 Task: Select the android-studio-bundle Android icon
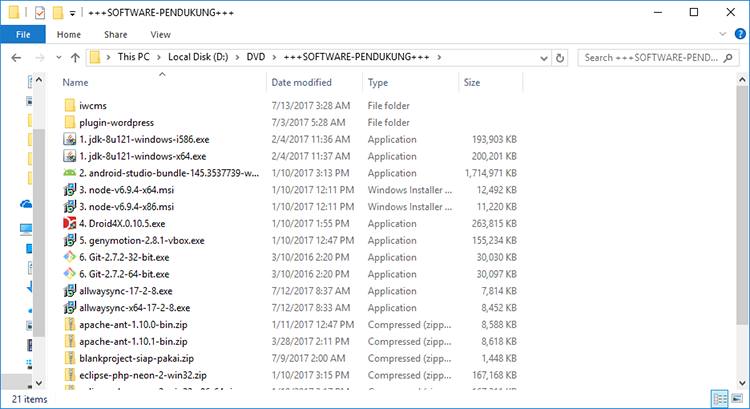coord(70,173)
